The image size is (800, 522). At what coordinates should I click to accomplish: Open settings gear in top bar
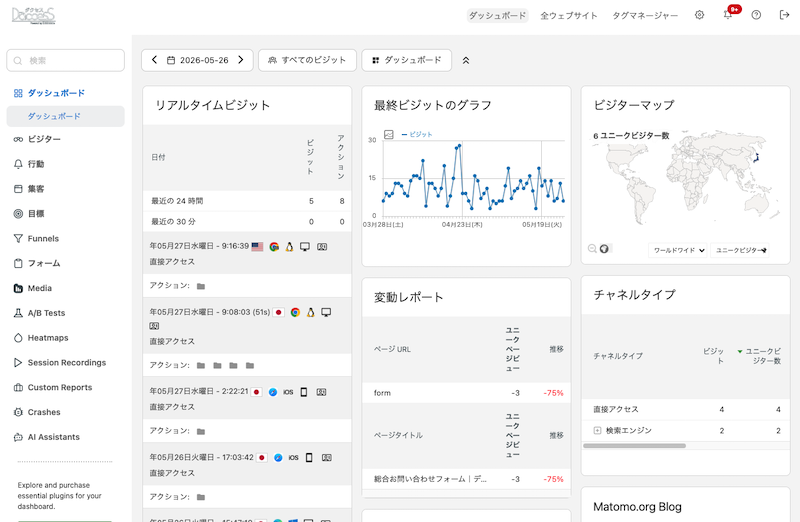[x=699, y=15]
